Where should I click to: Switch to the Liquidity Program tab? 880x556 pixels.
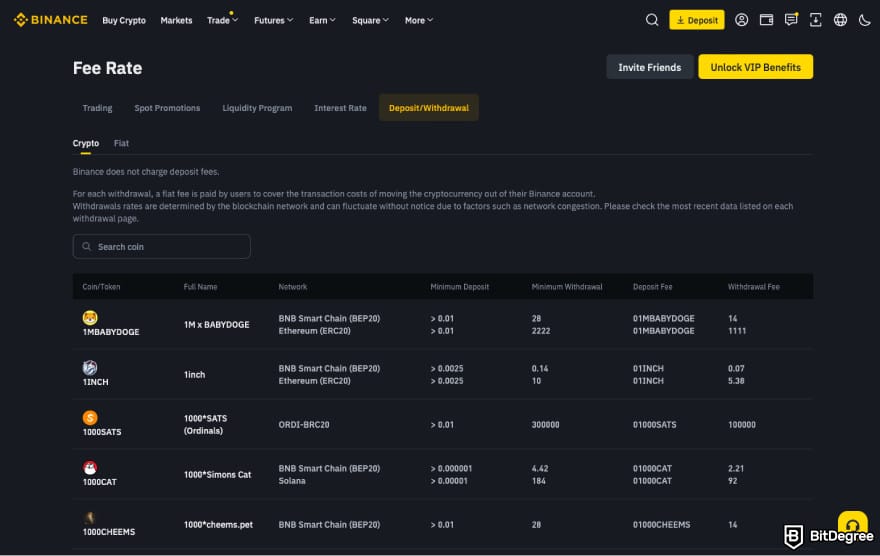click(257, 108)
